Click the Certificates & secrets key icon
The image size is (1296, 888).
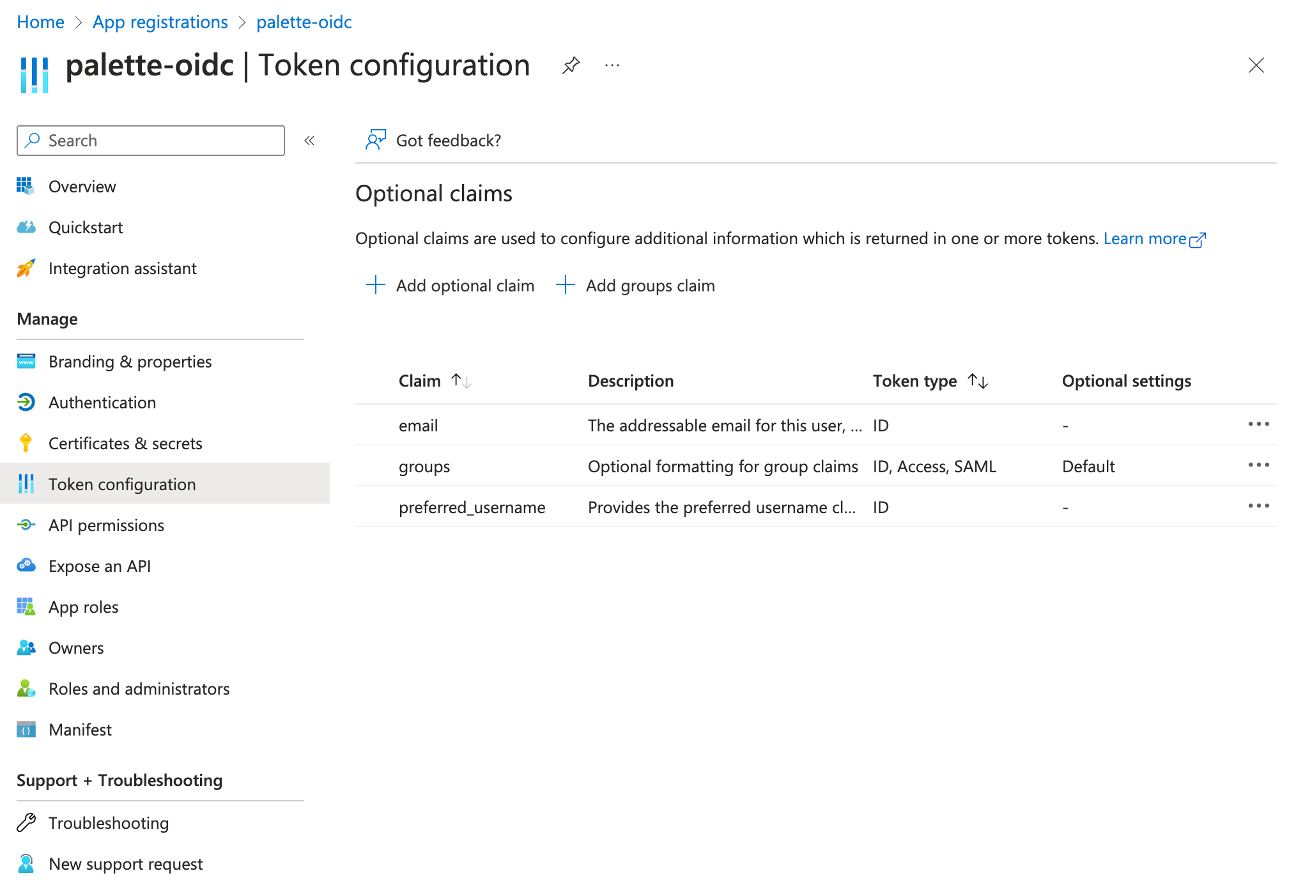tap(26, 443)
